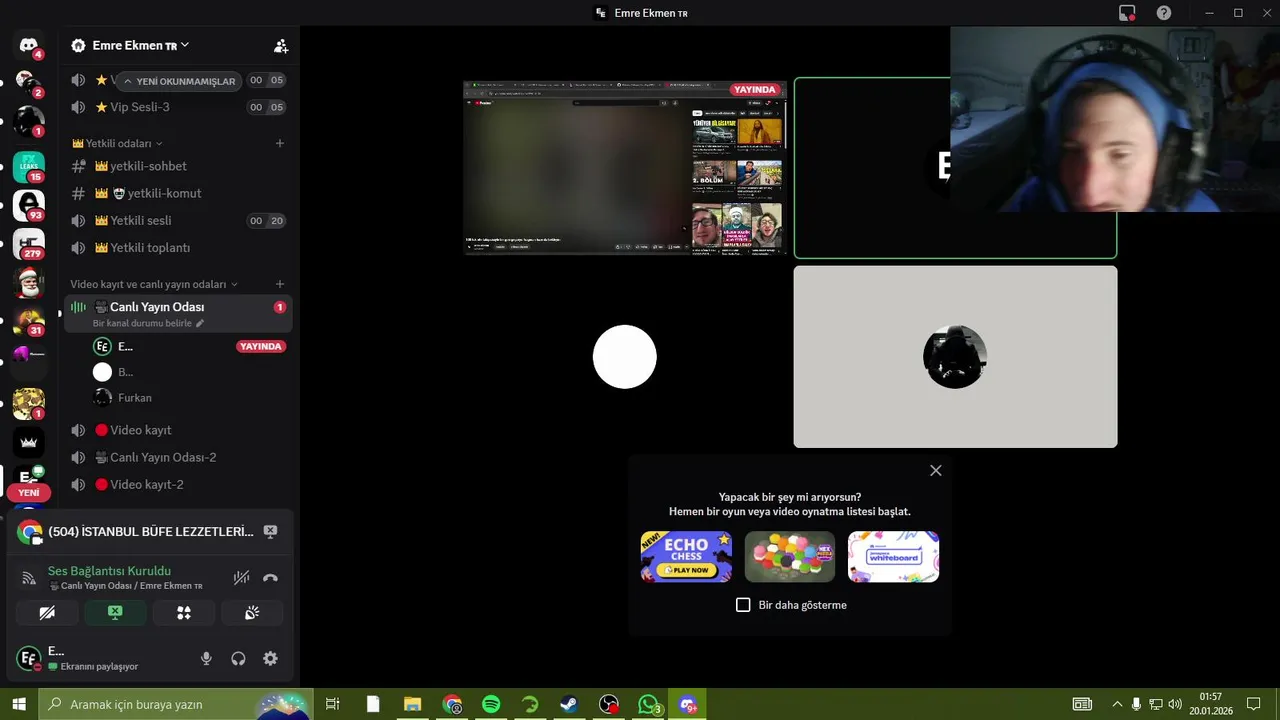
Task: Add a channel to Yetkili odaları
Action: tap(280, 144)
